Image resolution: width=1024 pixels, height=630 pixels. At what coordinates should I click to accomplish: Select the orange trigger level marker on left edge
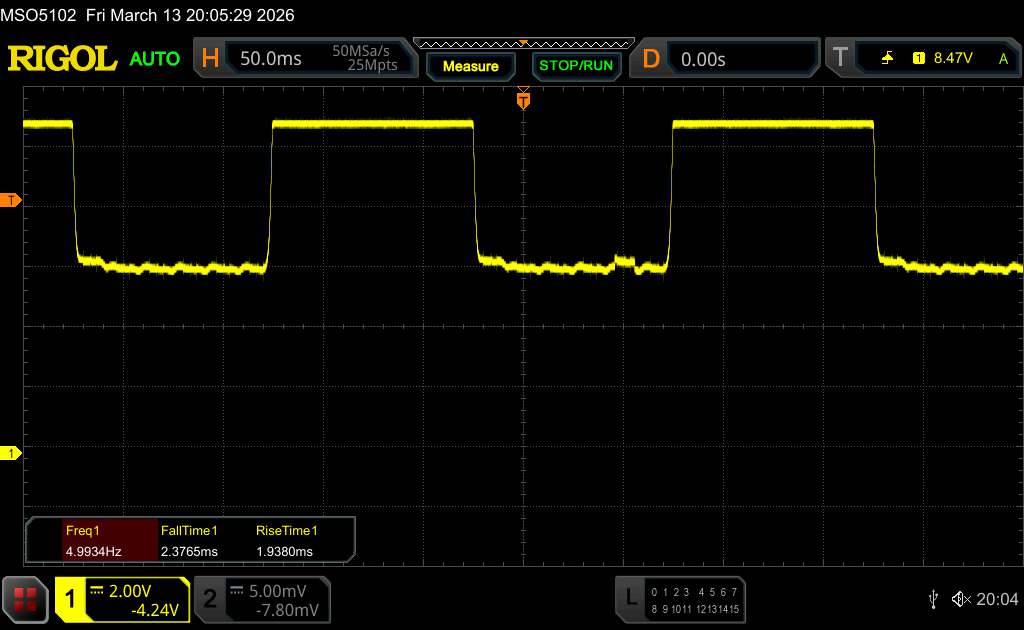tap(11, 201)
